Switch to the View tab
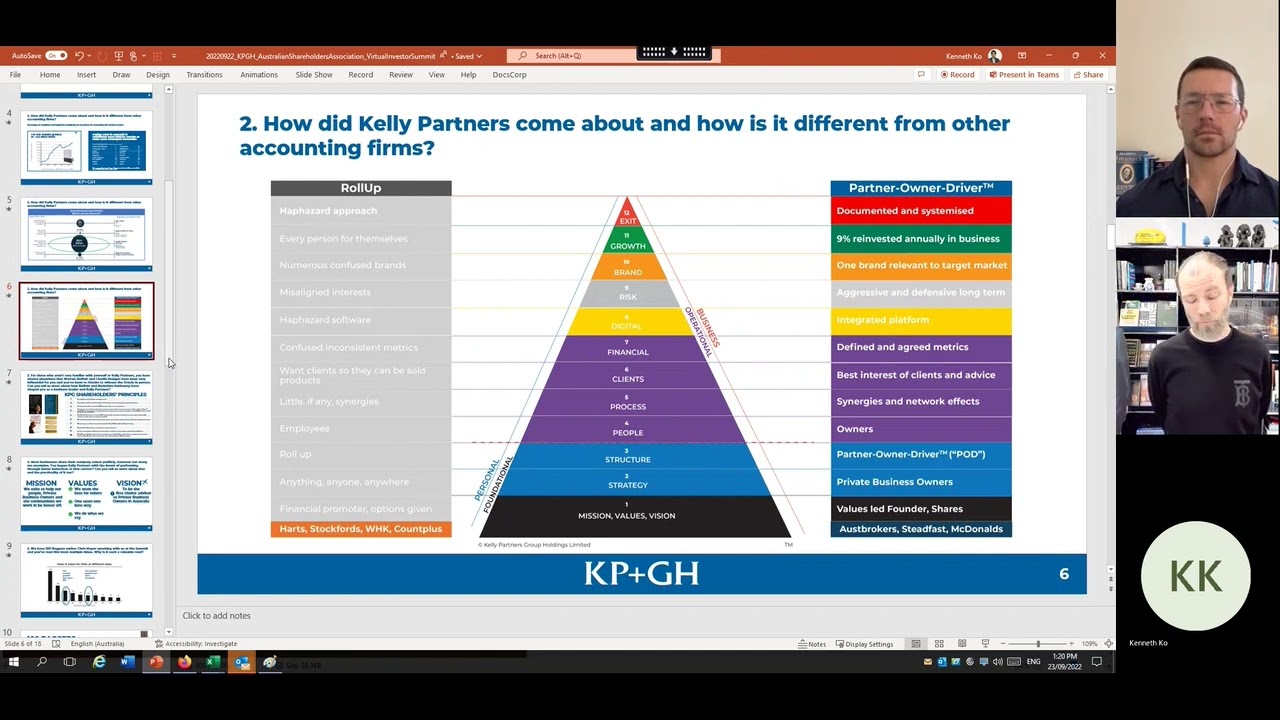The width and height of the screenshot is (1280, 720). (437, 75)
